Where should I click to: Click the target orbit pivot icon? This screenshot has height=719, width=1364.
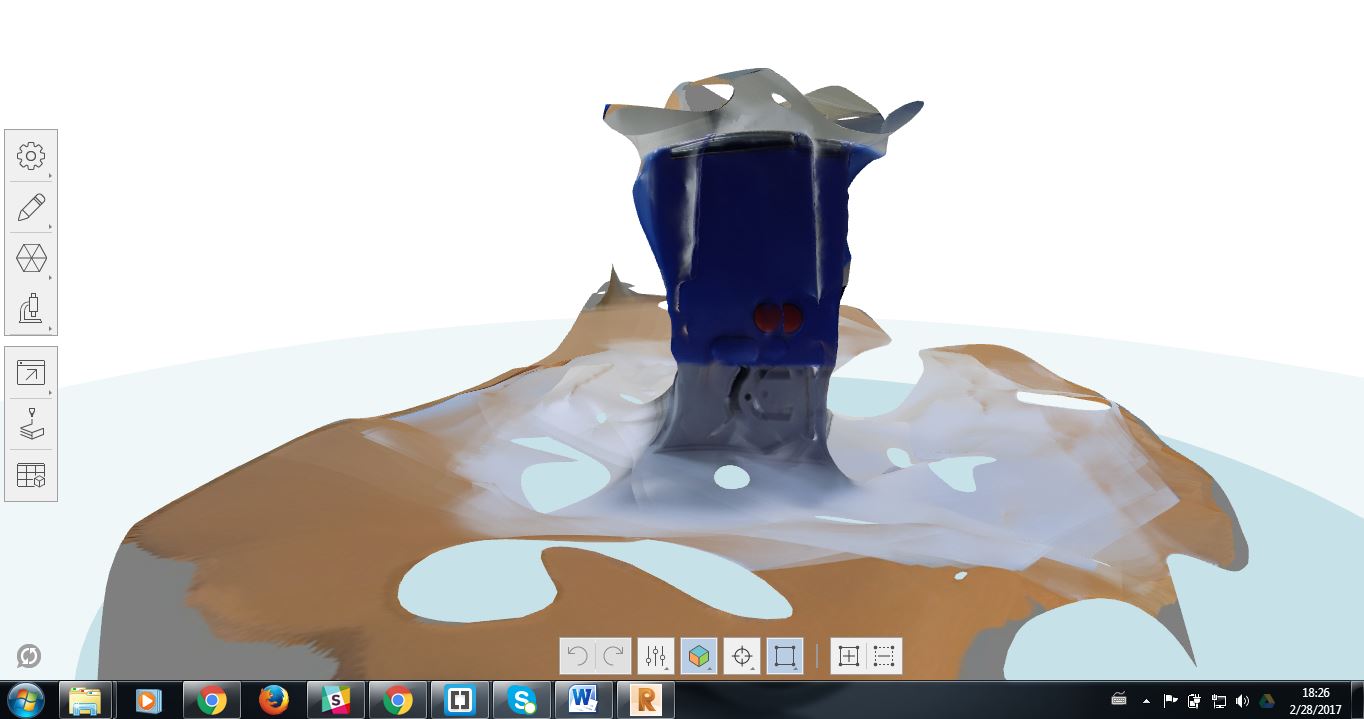click(x=742, y=656)
